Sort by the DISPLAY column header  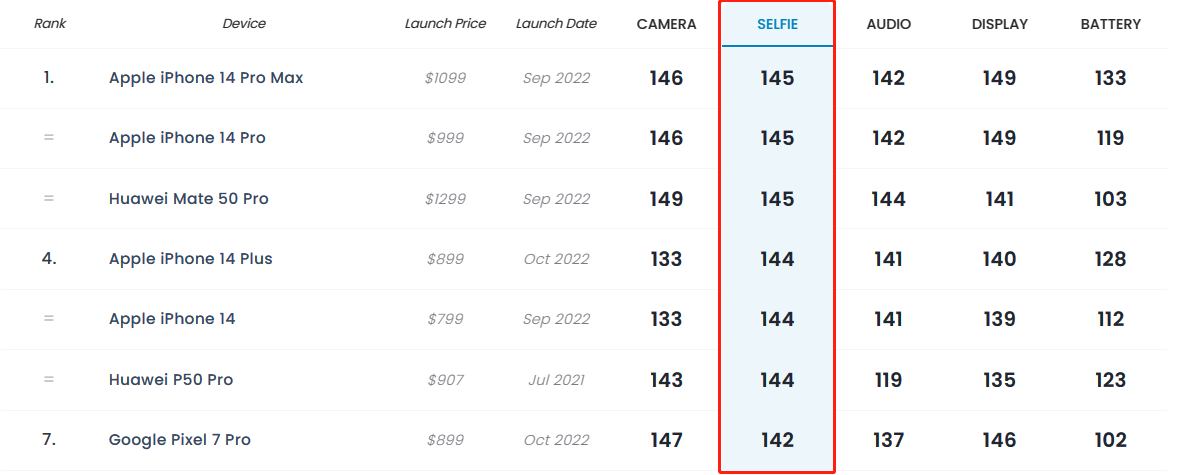[999, 24]
